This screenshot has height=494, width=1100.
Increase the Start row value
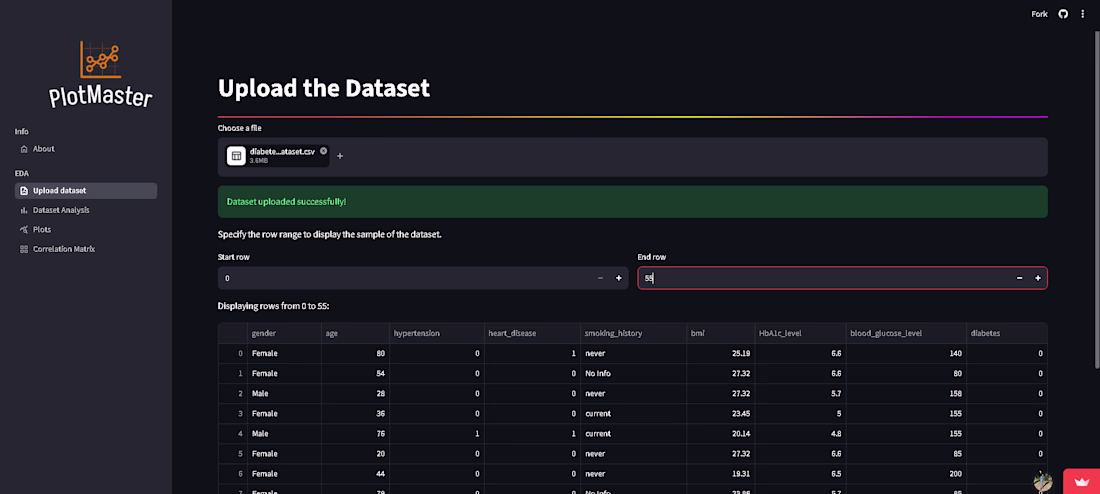[x=619, y=278]
